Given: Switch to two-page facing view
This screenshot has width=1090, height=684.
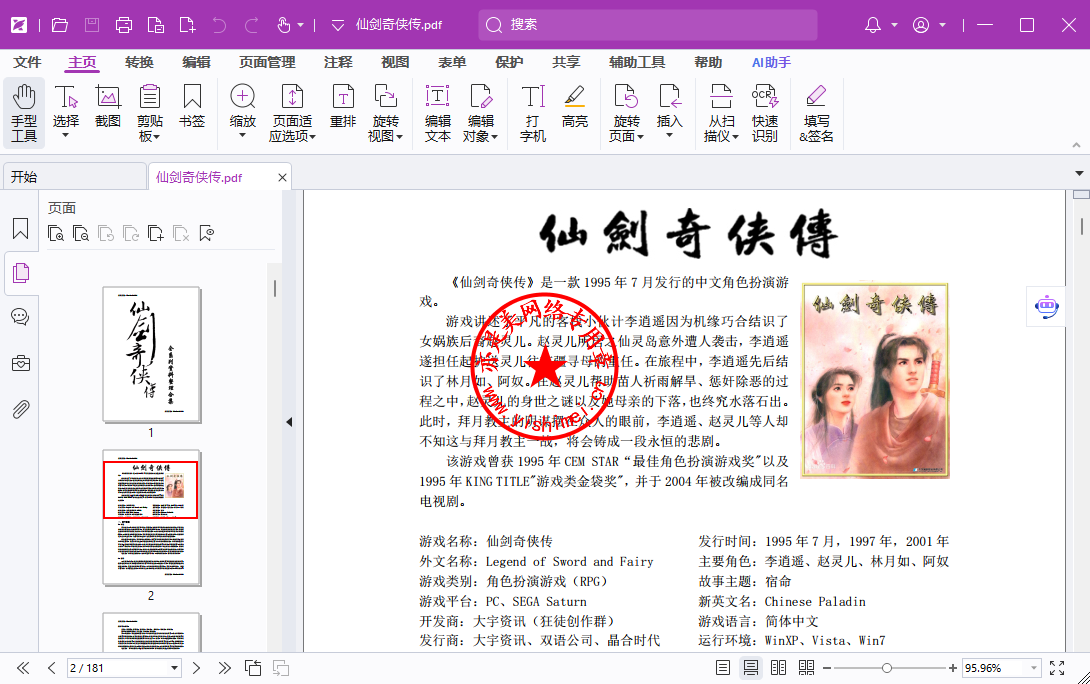Looking at the screenshot, I should point(778,668).
